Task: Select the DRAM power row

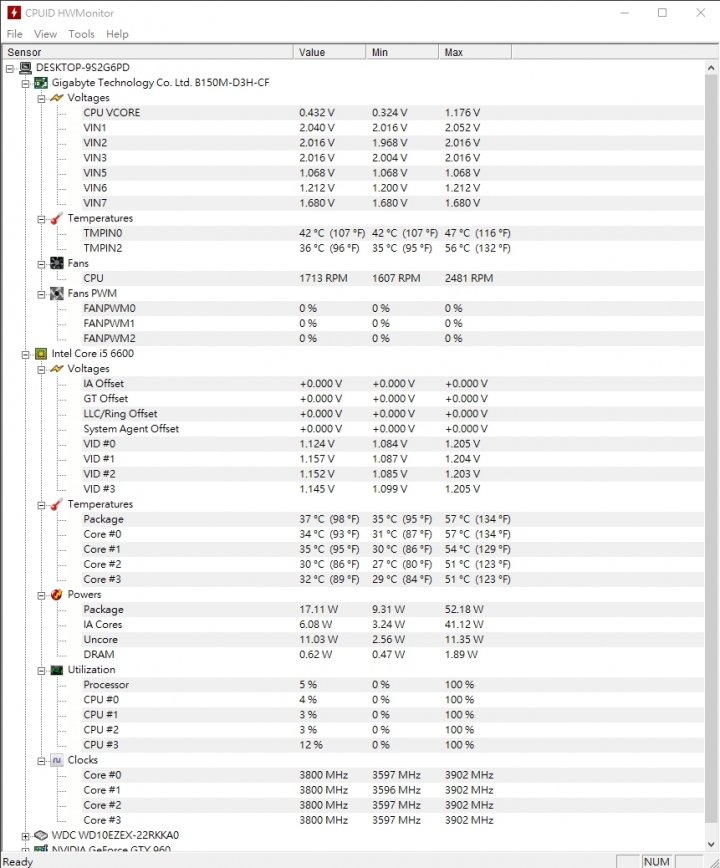Action: click(393, 655)
